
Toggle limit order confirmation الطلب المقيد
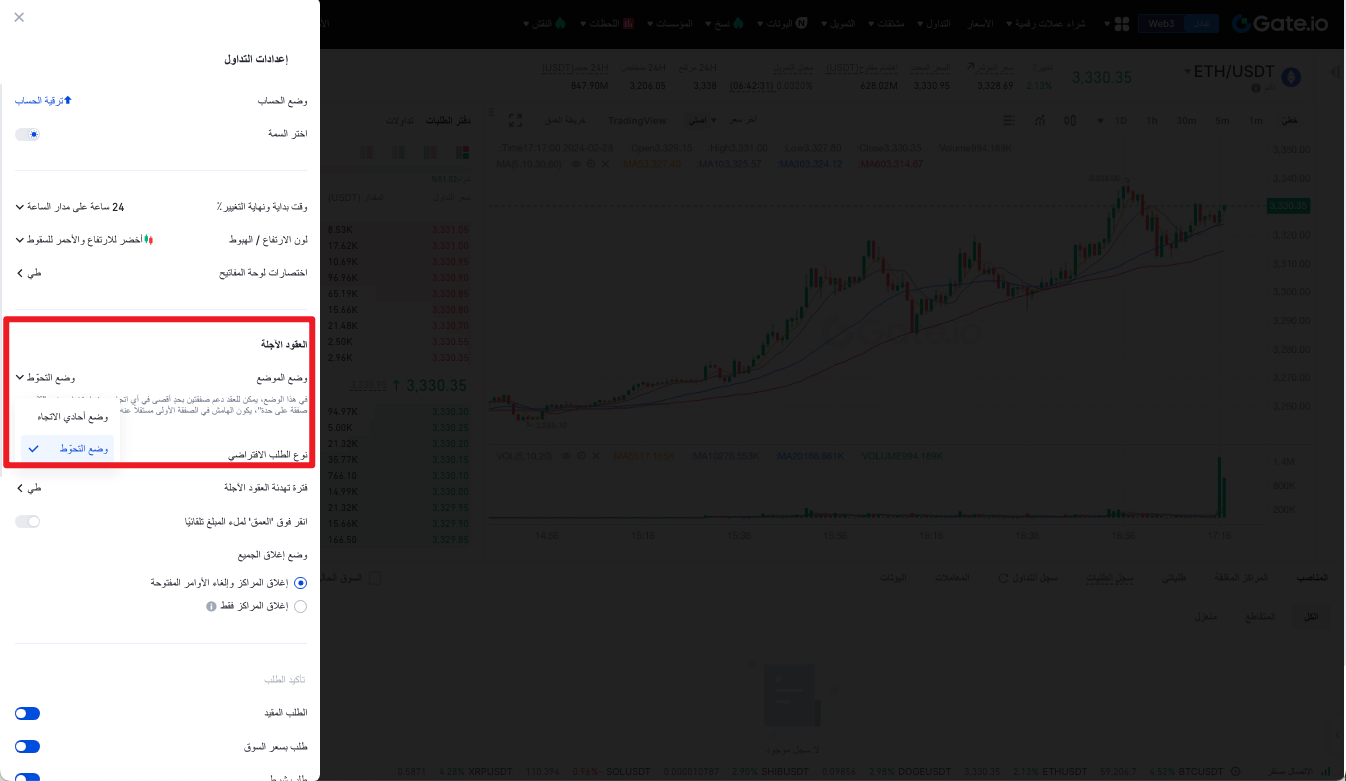tap(27, 713)
